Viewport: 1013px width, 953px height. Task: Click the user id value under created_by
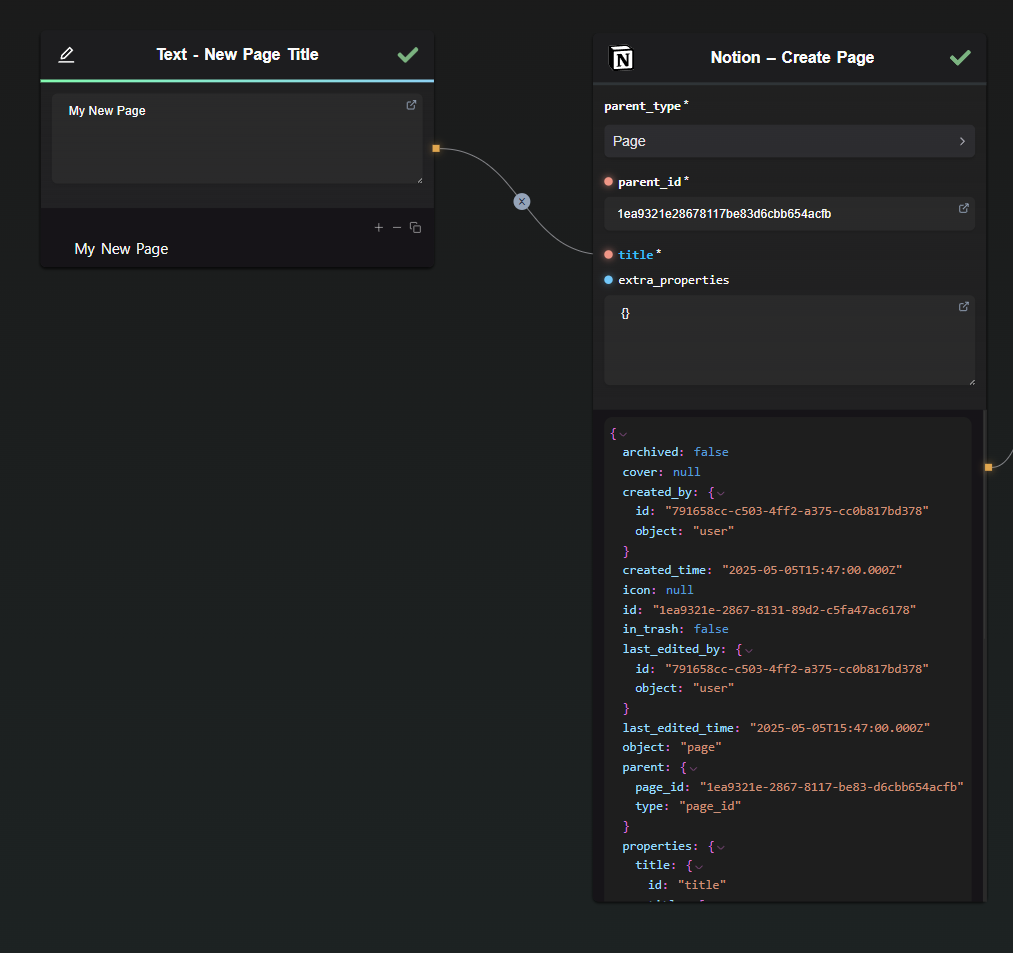pos(797,511)
